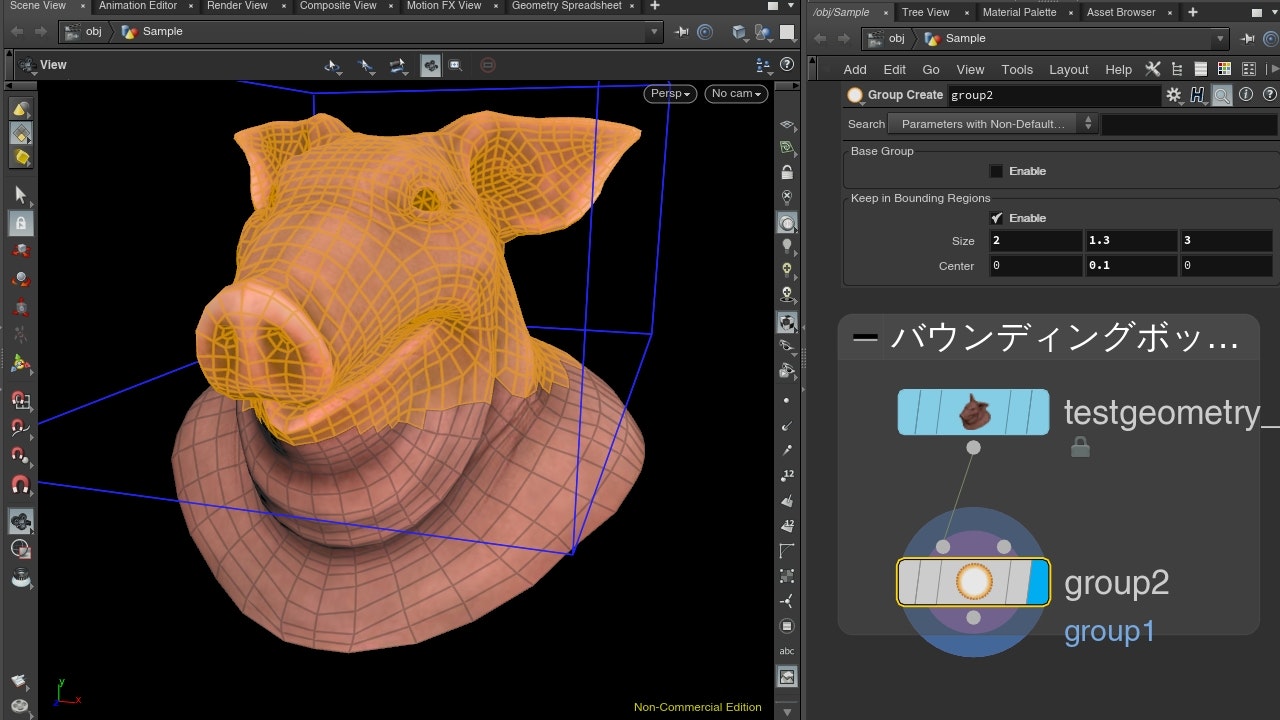
Task: Toggle the blue display flag on group2 node
Action: pyautogui.click(x=1038, y=582)
